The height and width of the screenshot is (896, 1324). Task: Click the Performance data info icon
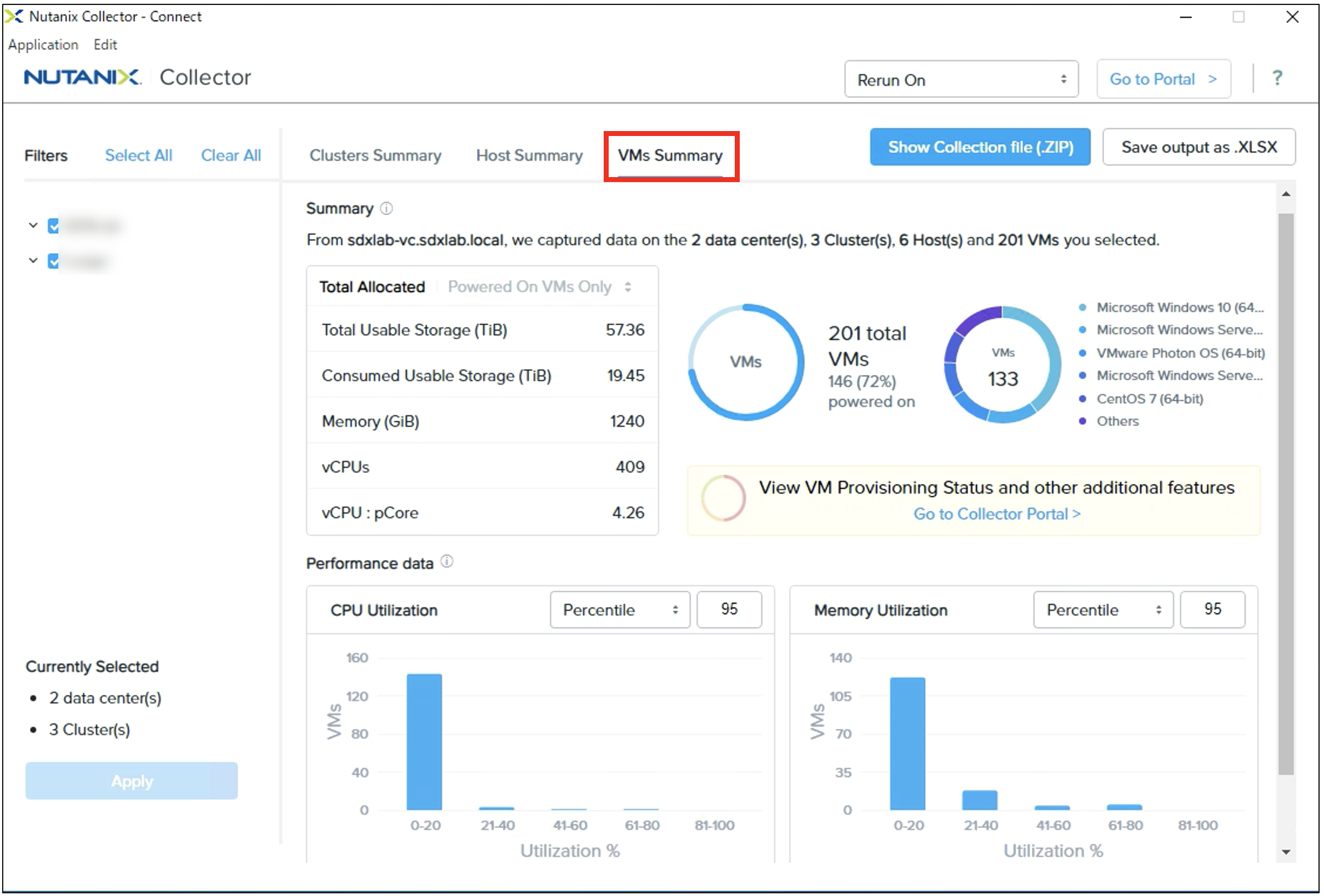pos(447,562)
